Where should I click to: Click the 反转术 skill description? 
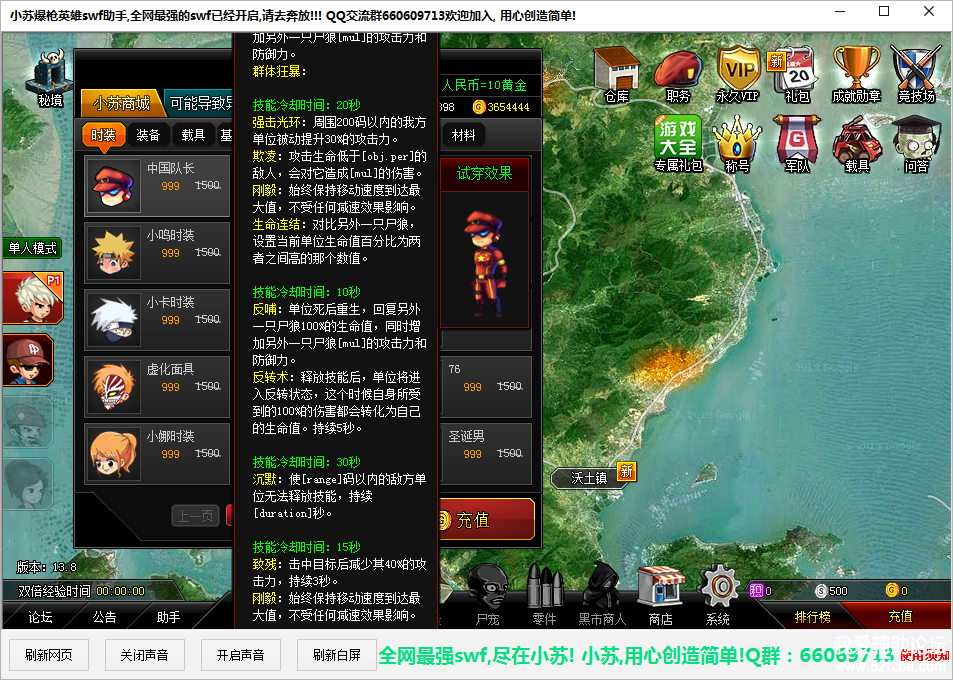pyautogui.click(x=336, y=403)
